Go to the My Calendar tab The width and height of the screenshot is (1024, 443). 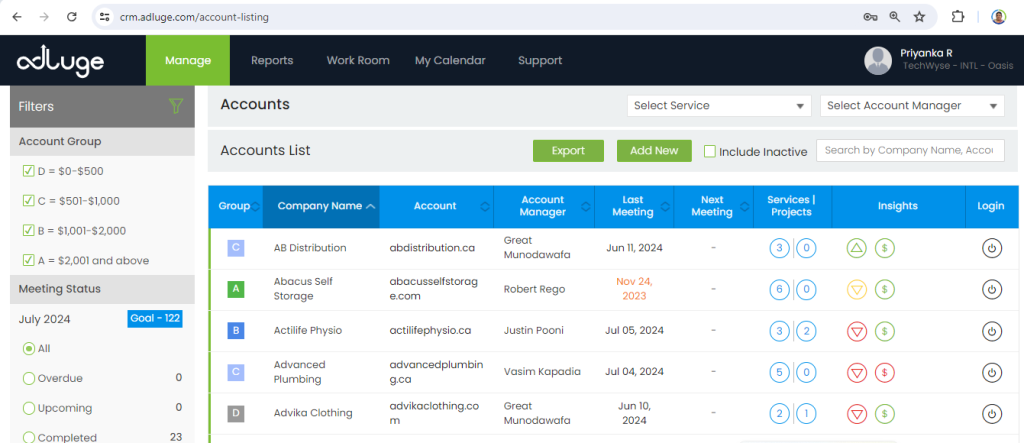(450, 60)
